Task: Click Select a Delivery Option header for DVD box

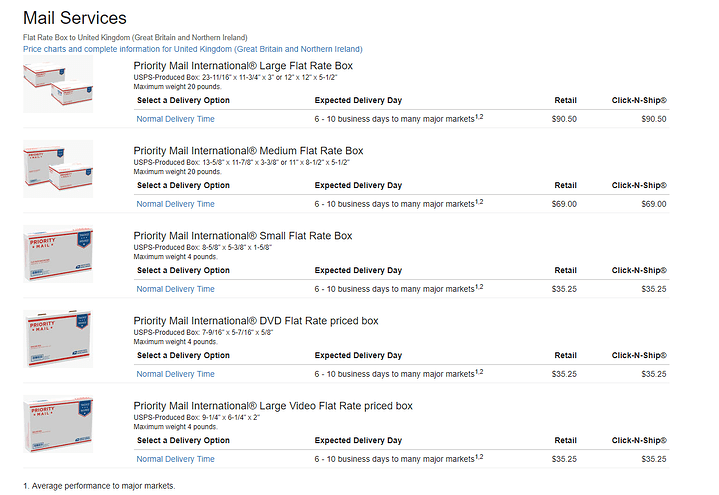Action: click(x=183, y=355)
